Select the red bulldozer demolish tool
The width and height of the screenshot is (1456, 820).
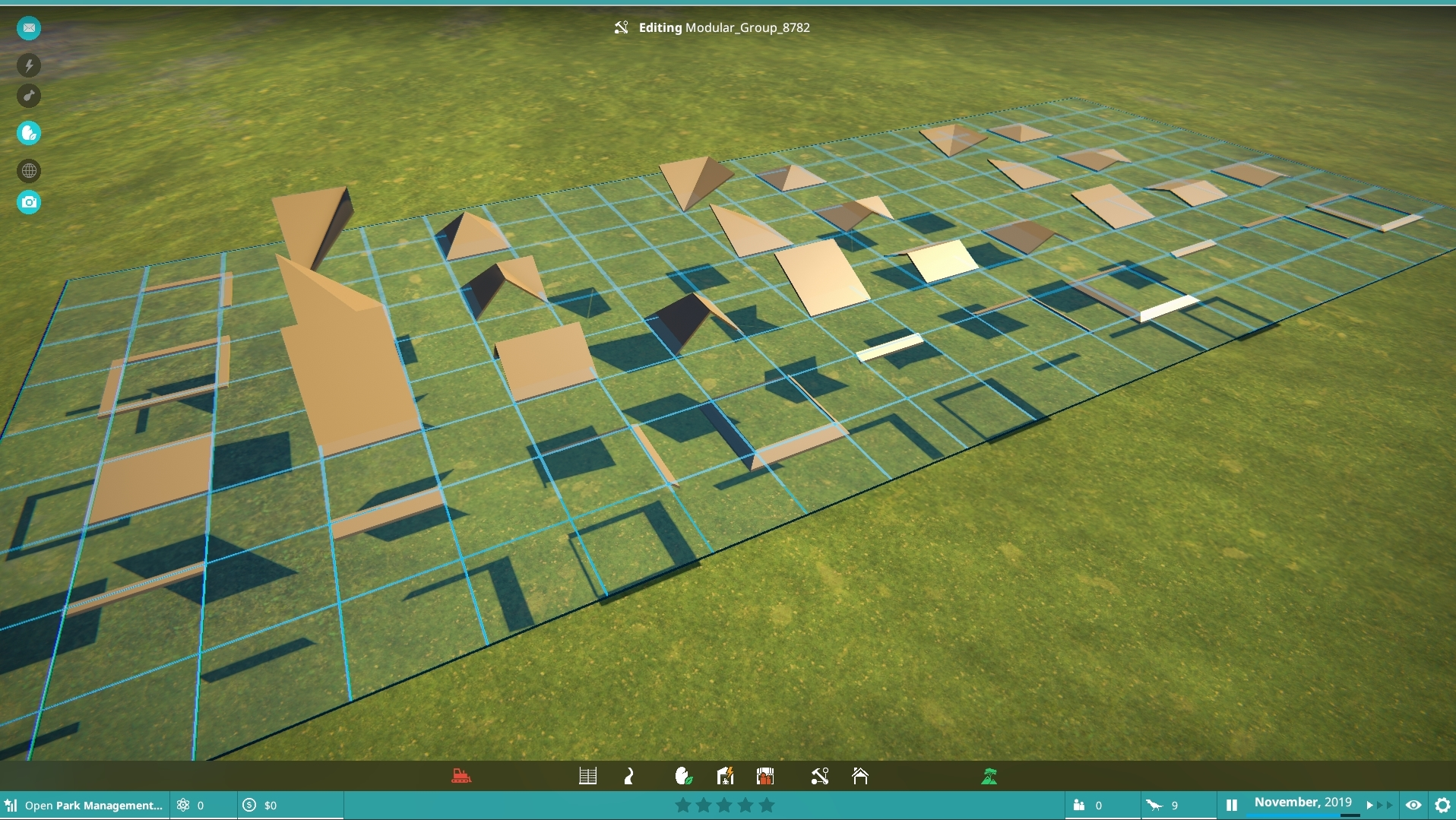click(x=461, y=776)
